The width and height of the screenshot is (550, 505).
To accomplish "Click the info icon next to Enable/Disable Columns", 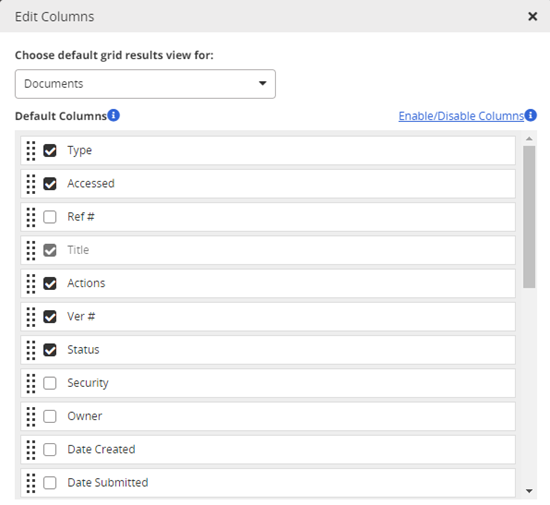I will [530, 115].
